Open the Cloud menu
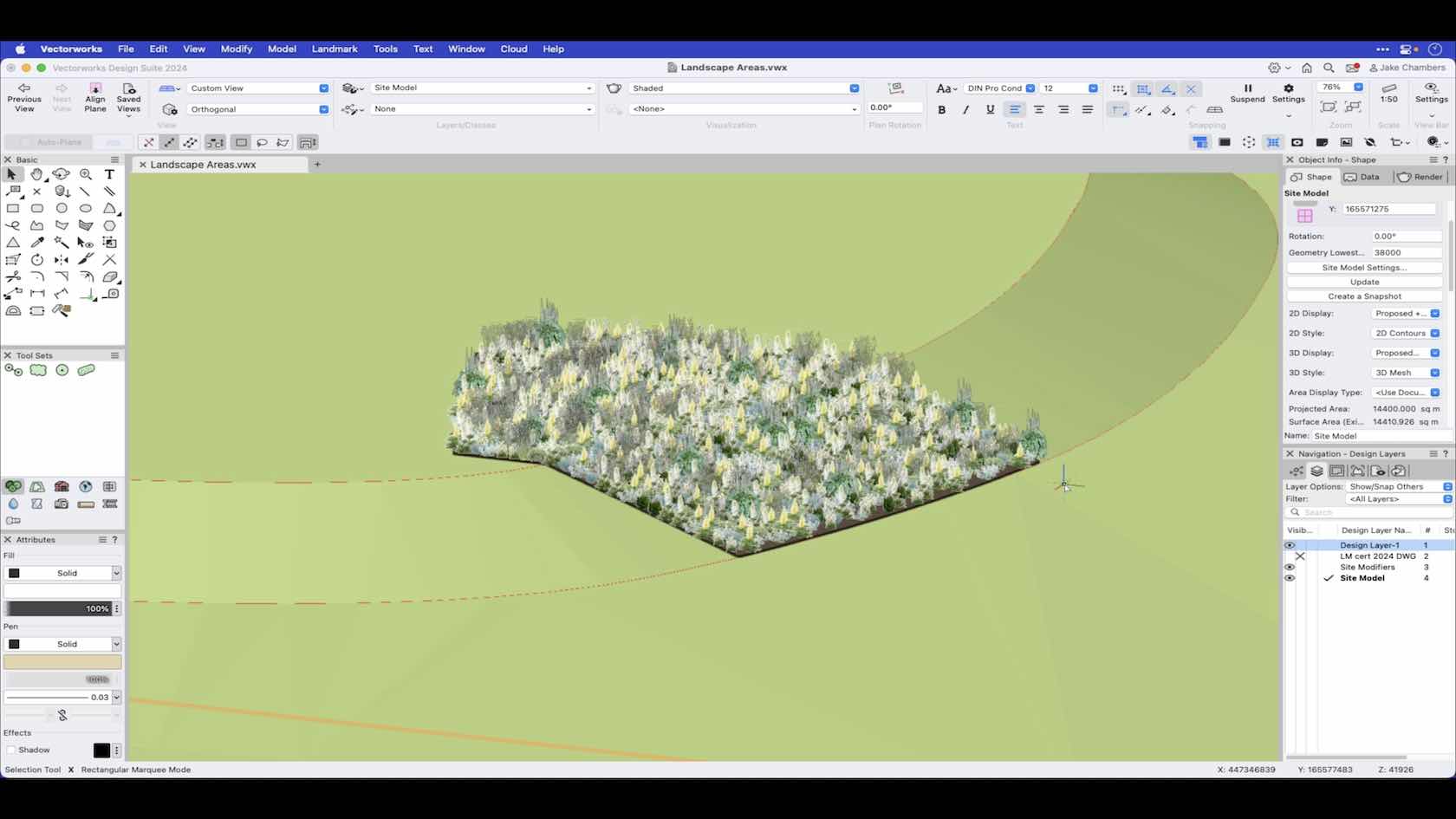The width and height of the screenshot is (1456, 819). (514, 49)
